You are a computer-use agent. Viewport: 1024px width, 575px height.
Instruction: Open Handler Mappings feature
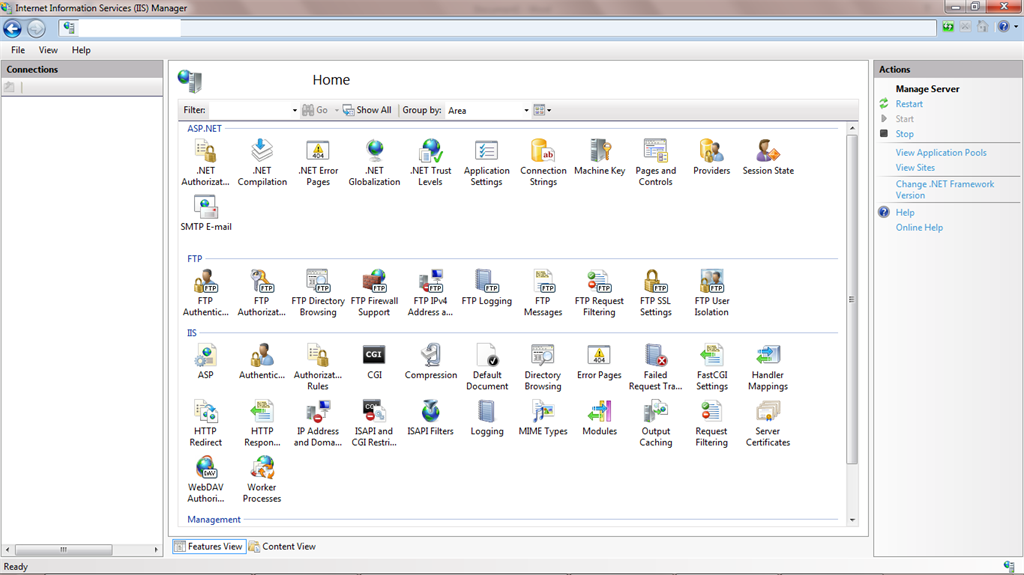coord(768,367)
